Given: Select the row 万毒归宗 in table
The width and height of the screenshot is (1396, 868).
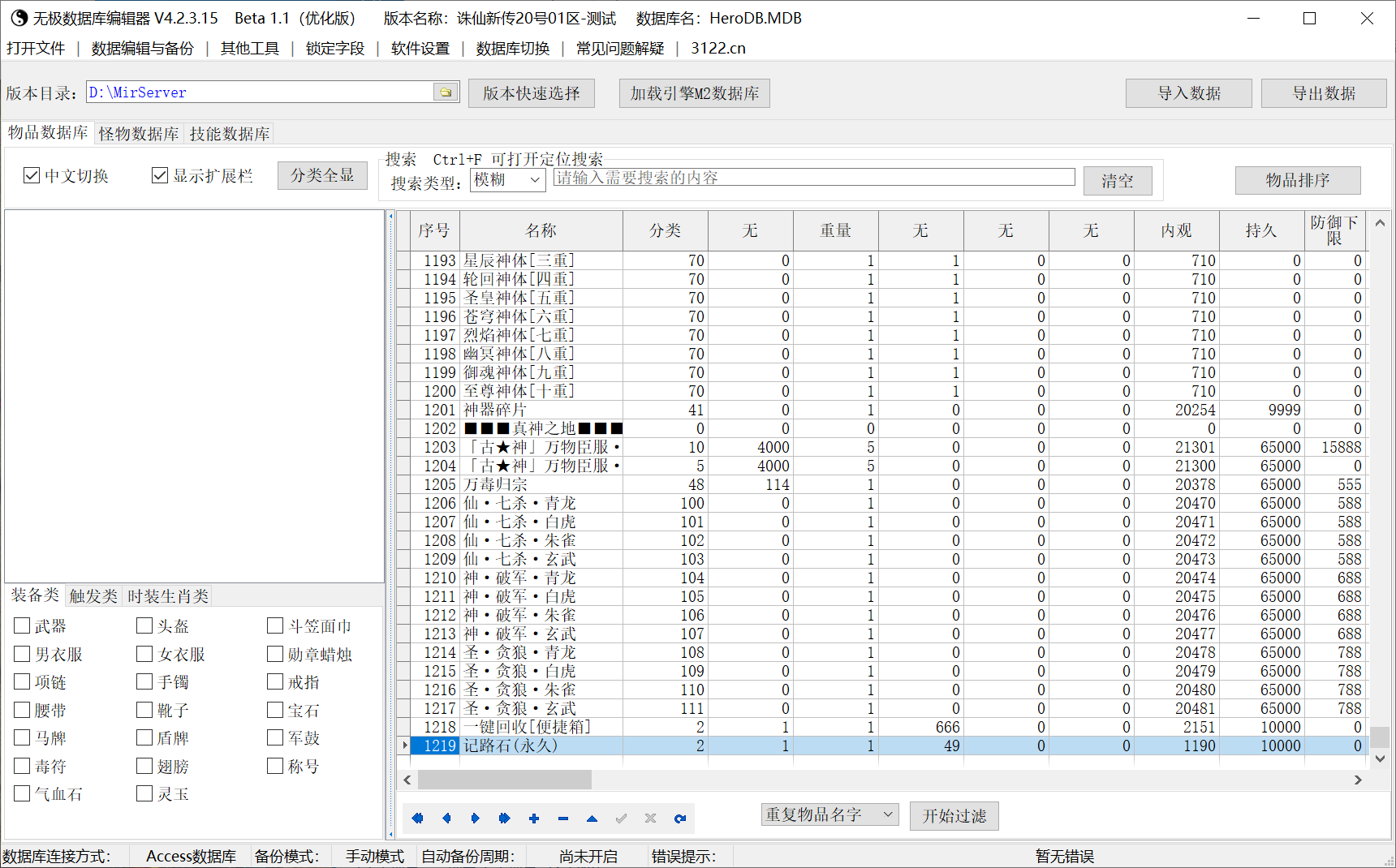Looking at the screenshot, I should [x=881, y=484].
